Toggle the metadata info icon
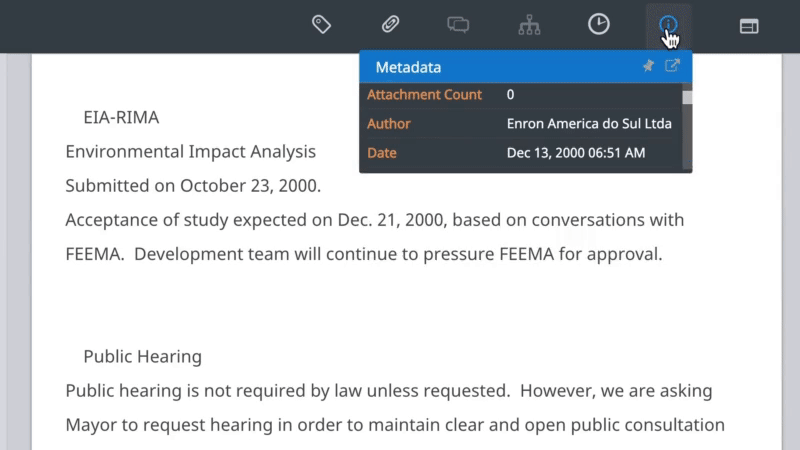 668,24
